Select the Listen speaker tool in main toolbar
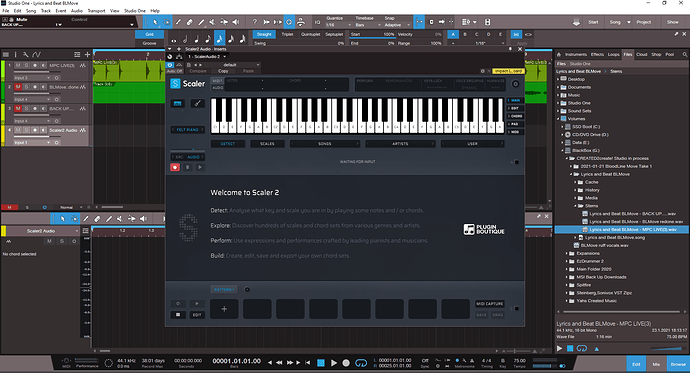Image resolution: width=690 pixels, height=373 pixels. [236, 22]
